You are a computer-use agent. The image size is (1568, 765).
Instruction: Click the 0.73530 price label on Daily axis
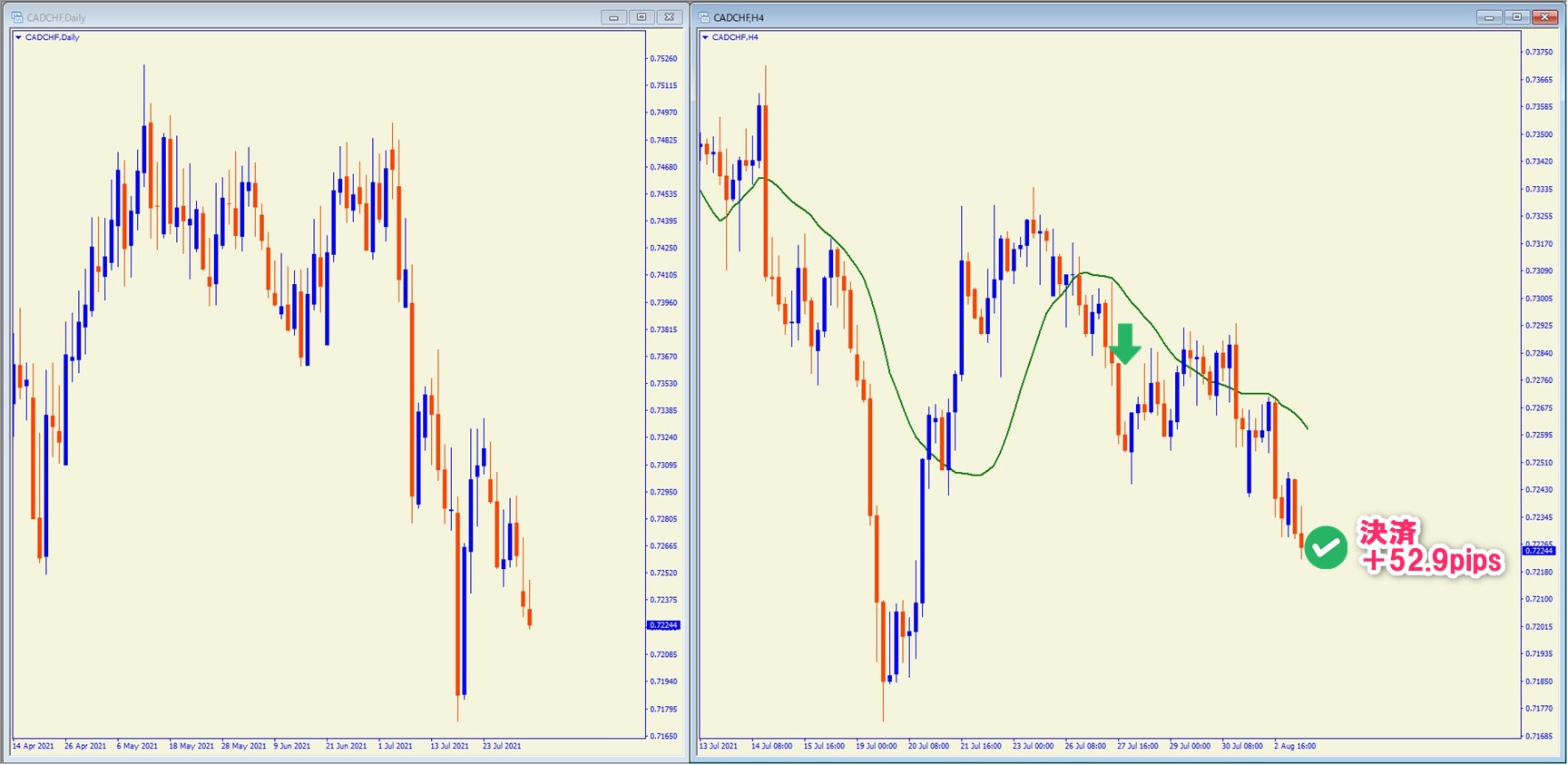[664, 384]
